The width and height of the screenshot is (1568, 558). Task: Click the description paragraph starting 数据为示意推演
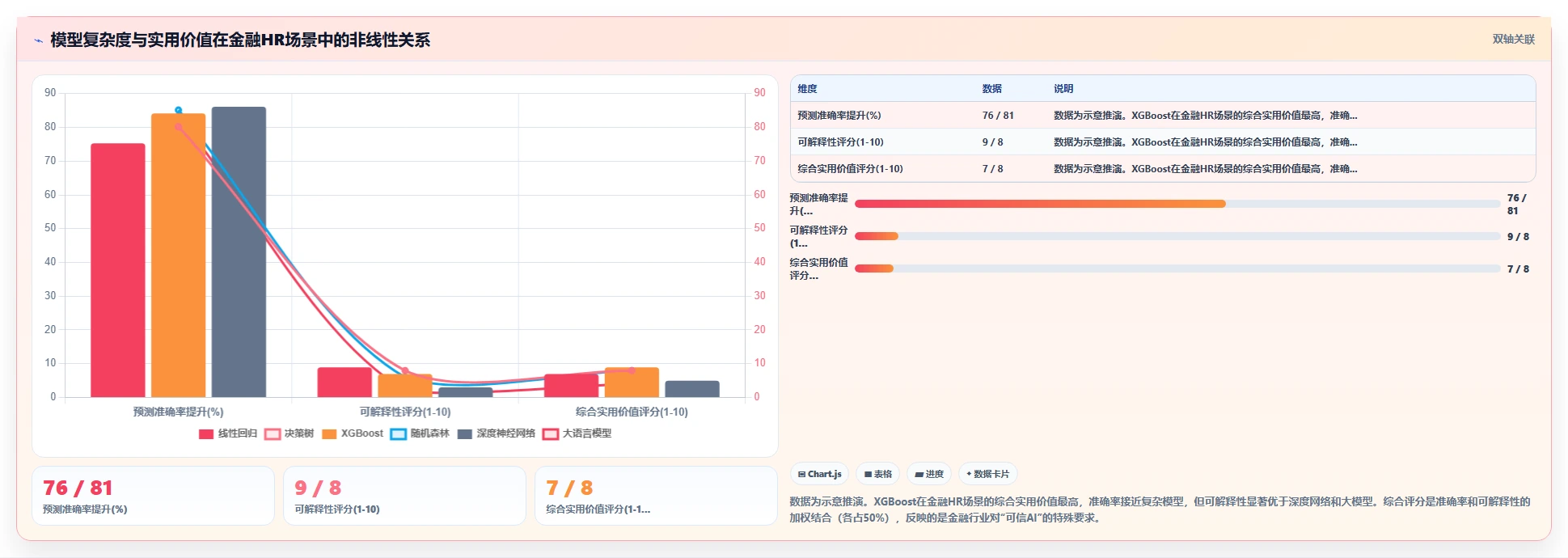tap(1160, 509)
